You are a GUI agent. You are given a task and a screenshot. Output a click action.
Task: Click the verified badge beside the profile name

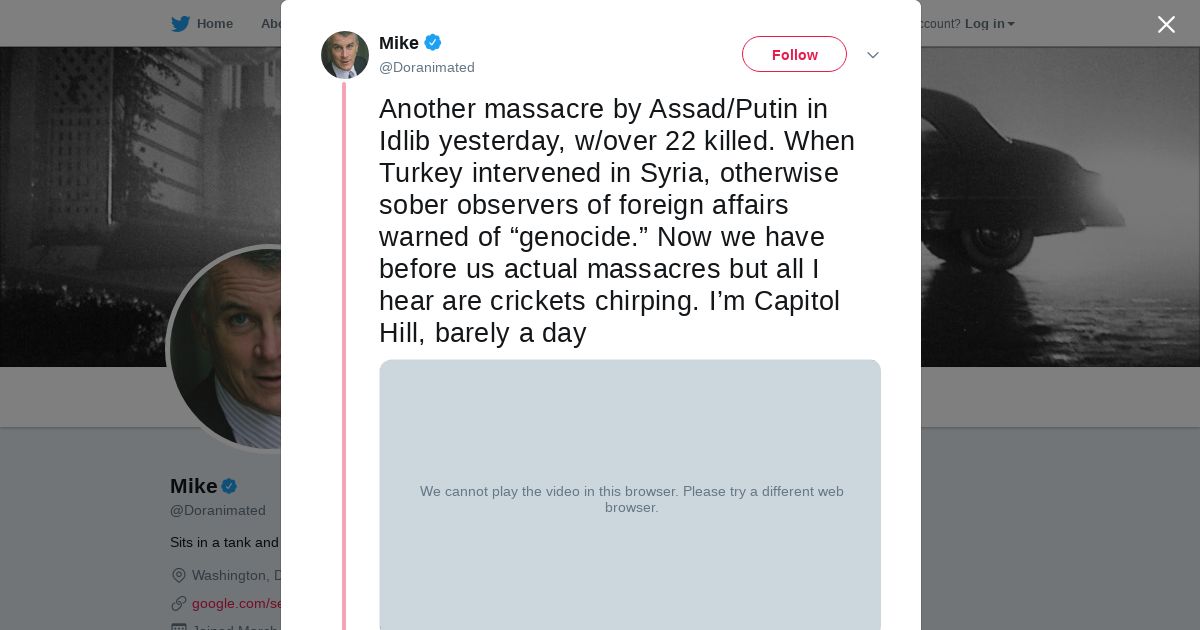pyautogui.click(x=229, y=486)
